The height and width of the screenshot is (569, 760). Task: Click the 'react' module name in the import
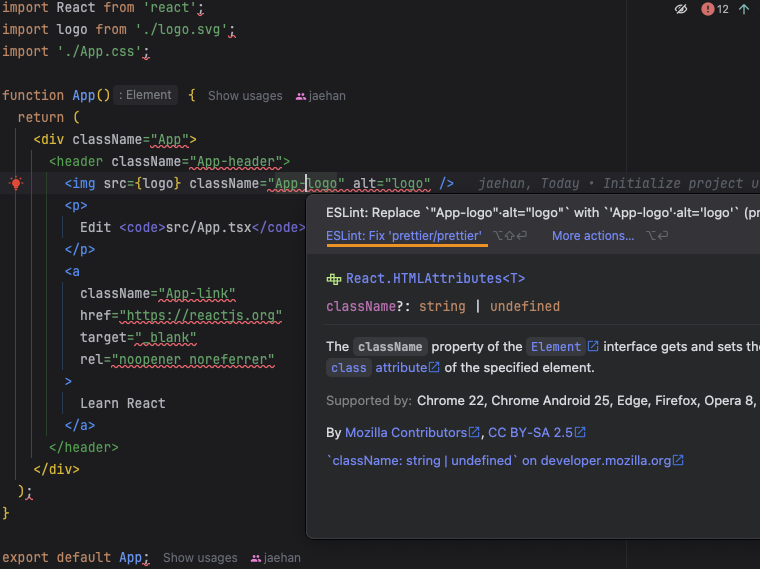point(170,8)
